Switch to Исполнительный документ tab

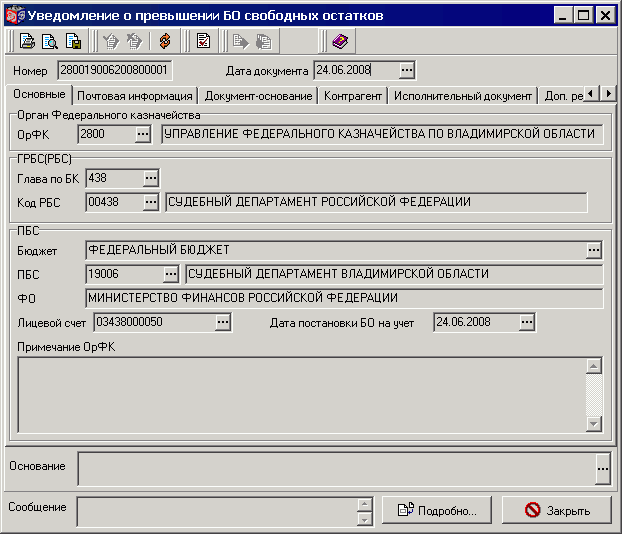pos(463,96)
